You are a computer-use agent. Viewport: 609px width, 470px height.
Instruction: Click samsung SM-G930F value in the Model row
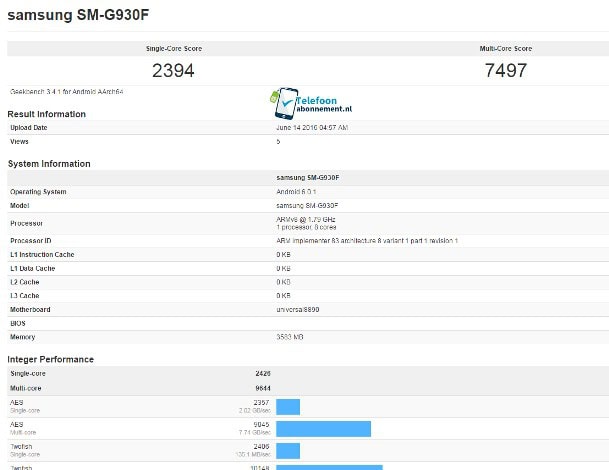[307, 205]
